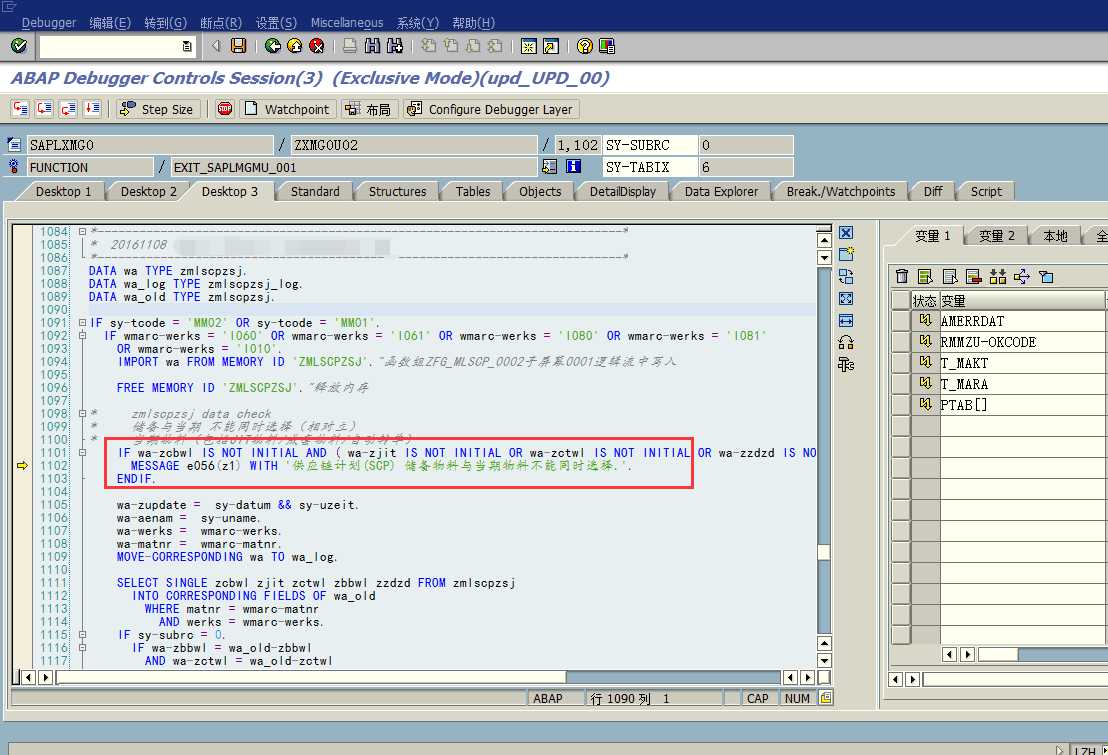The height and width of the screenshot is (755, 1108).
Task: Click code editor vertical scroll-up arrow
Action: point(824,240)
